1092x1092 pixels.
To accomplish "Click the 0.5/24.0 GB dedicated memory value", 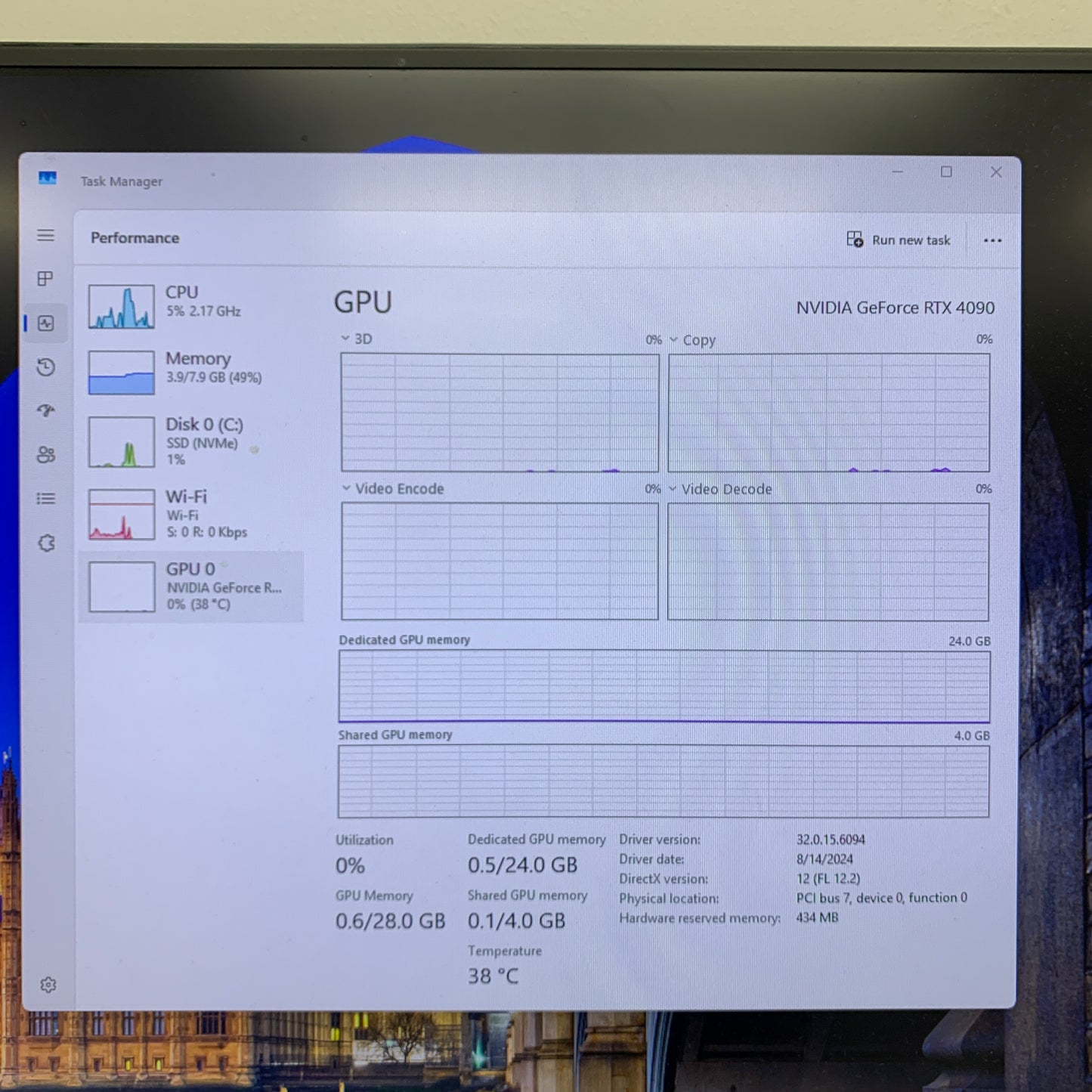I will (x=522, y=865).
